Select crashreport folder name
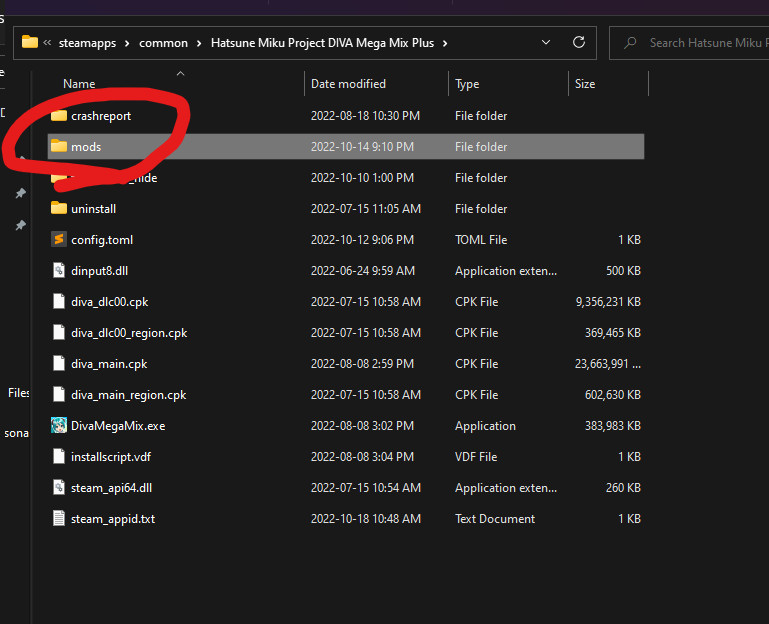This screenshot has height=624, width=769. point(101,116)
